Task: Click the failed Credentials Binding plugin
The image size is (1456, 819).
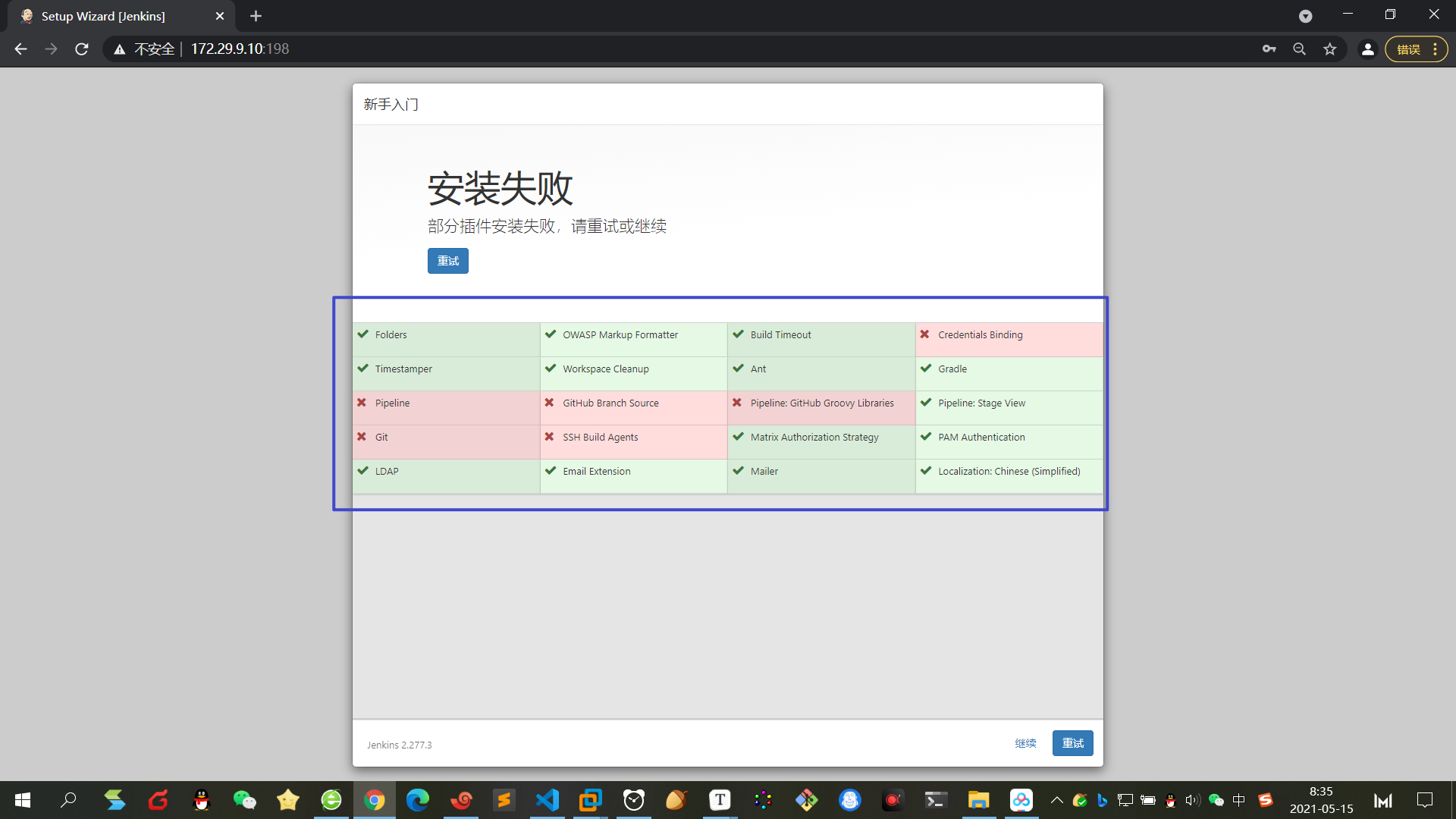Action: tap(1009, 340)
